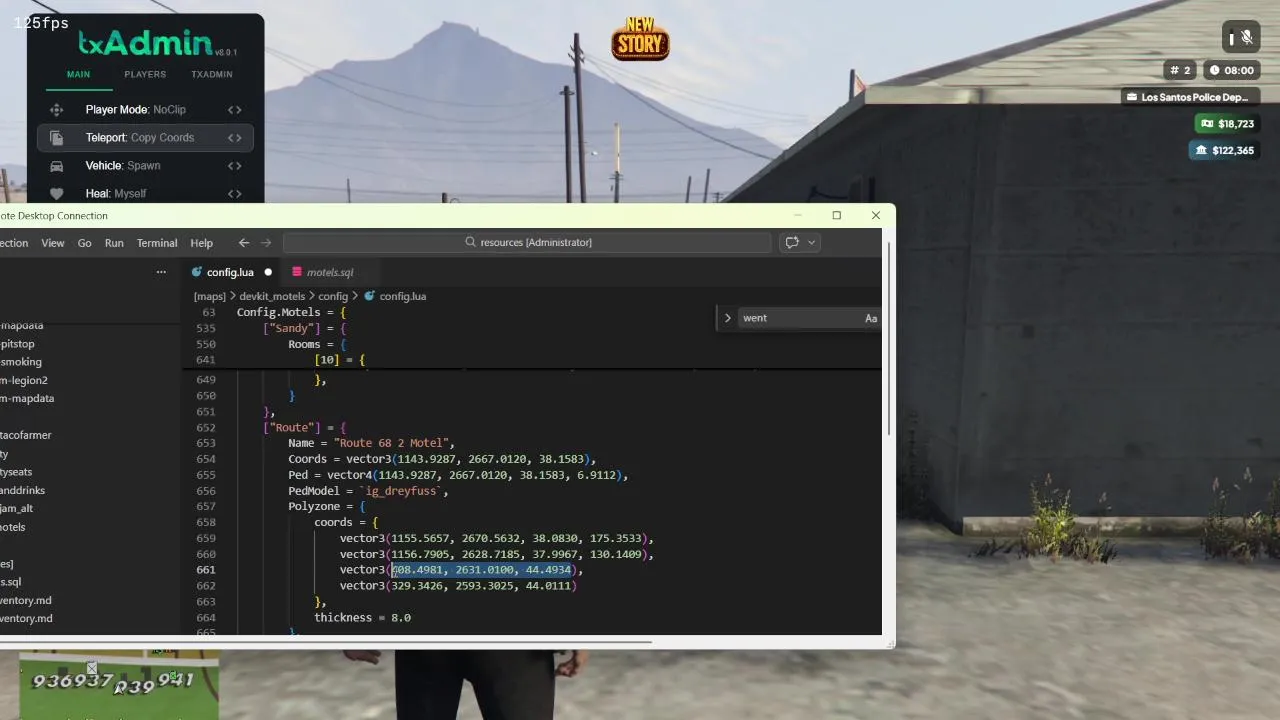Select the pitstop folder in explorer
1280x720 pixels.
17,344
